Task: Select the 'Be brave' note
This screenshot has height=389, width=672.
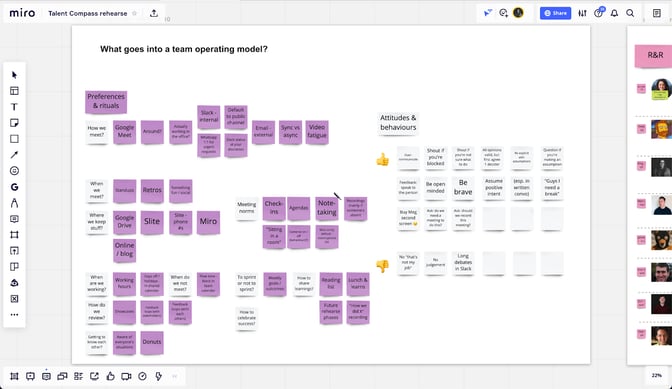Action: (463, 188)
